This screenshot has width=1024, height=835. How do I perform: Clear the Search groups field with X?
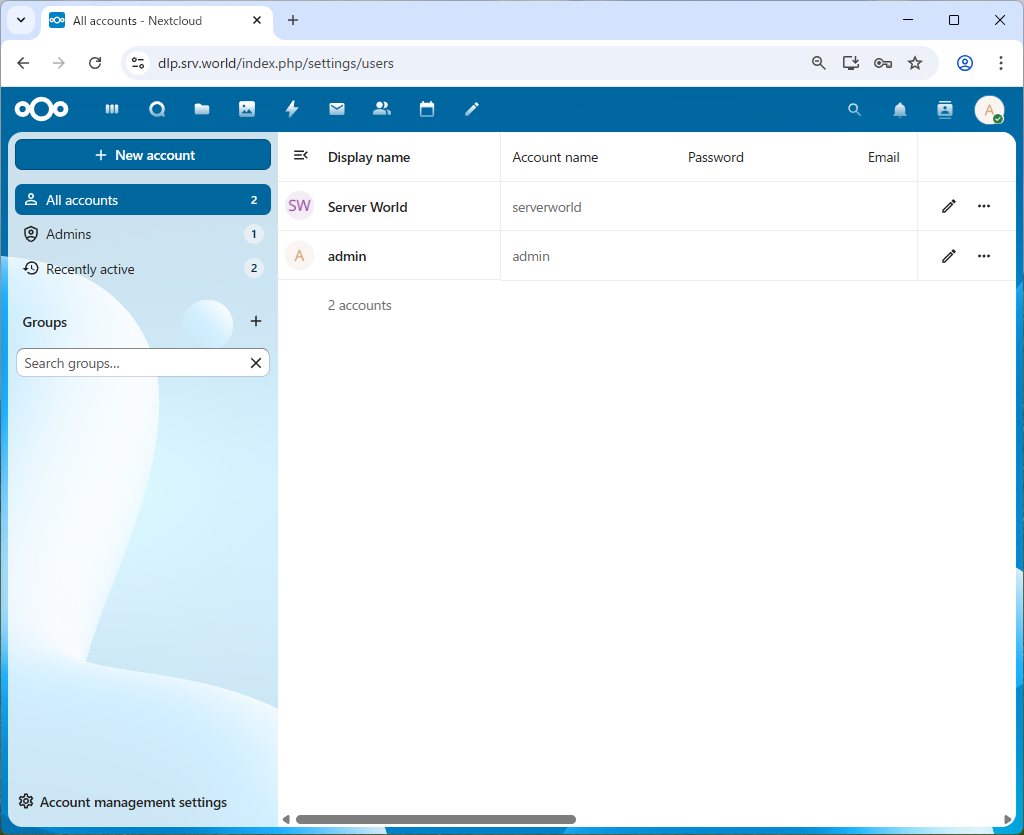click(256, 363)
